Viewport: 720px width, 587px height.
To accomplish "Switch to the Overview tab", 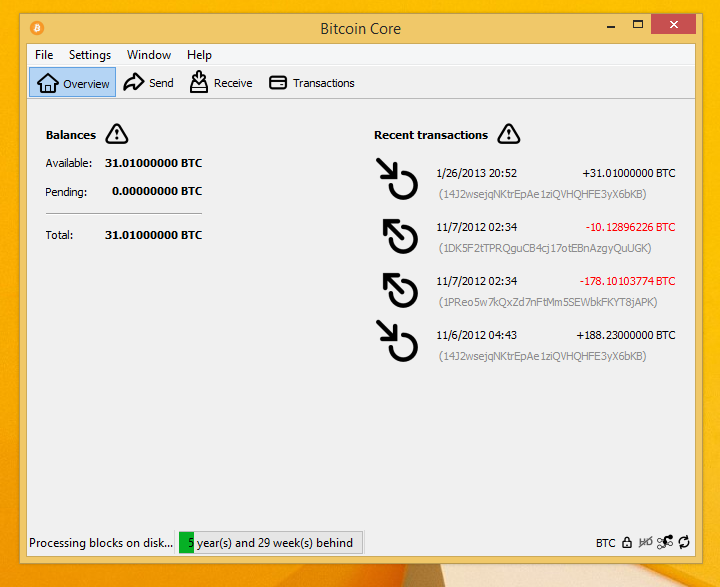I will (73, 83).
